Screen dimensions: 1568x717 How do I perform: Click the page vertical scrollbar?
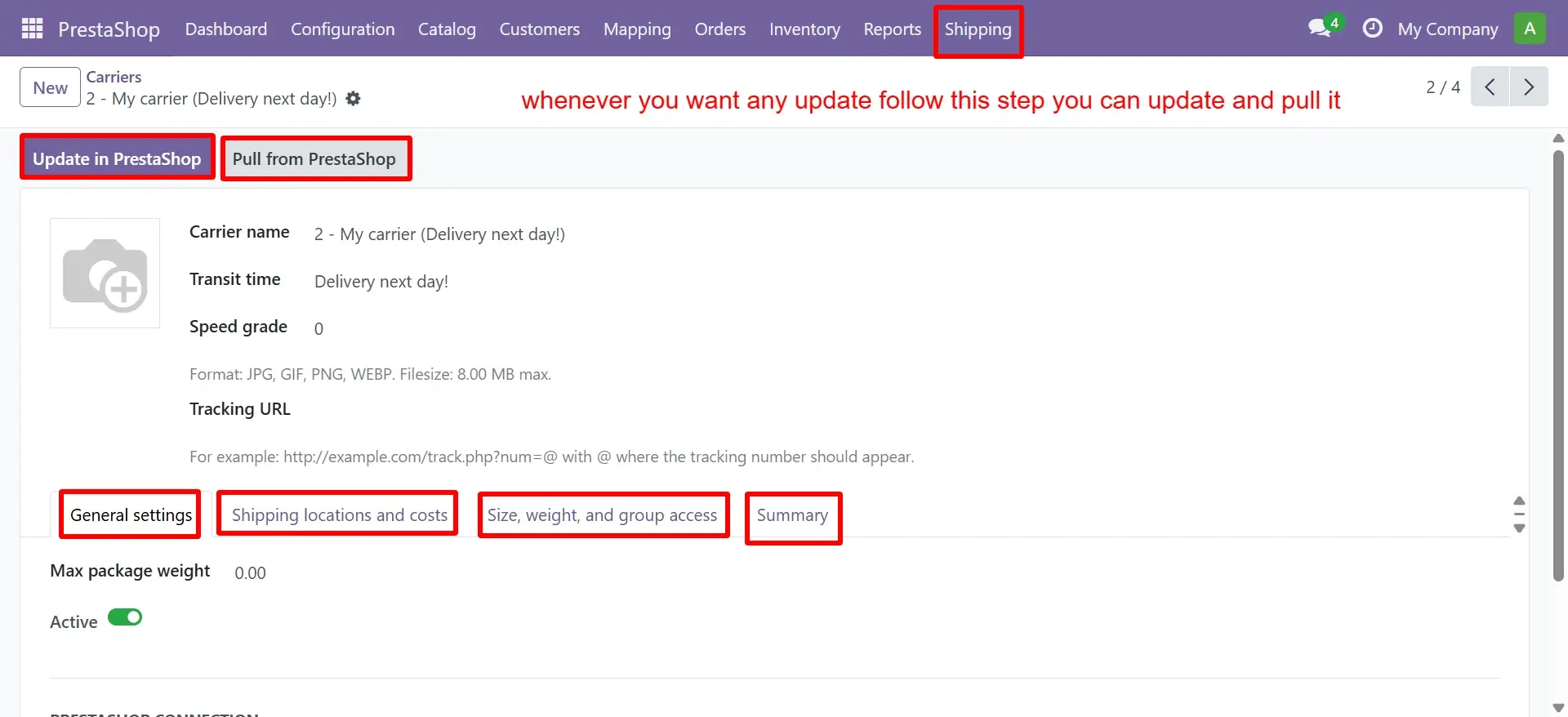[1558, 365]
